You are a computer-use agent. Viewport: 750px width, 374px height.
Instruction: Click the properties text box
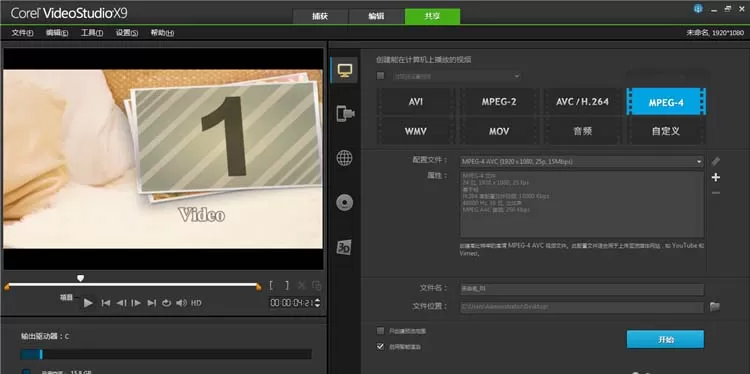(x=582, y=204)
